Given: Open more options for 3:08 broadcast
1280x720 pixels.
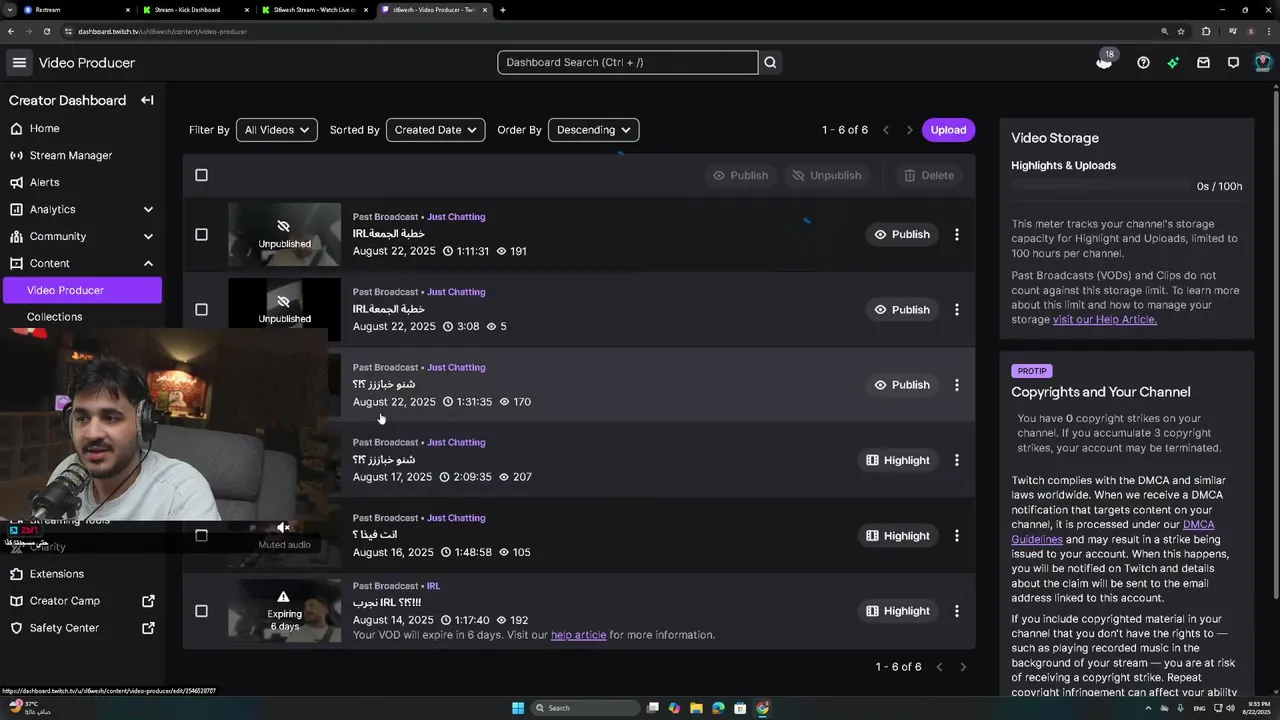Looking at the screenshot, I should [957, 309].
